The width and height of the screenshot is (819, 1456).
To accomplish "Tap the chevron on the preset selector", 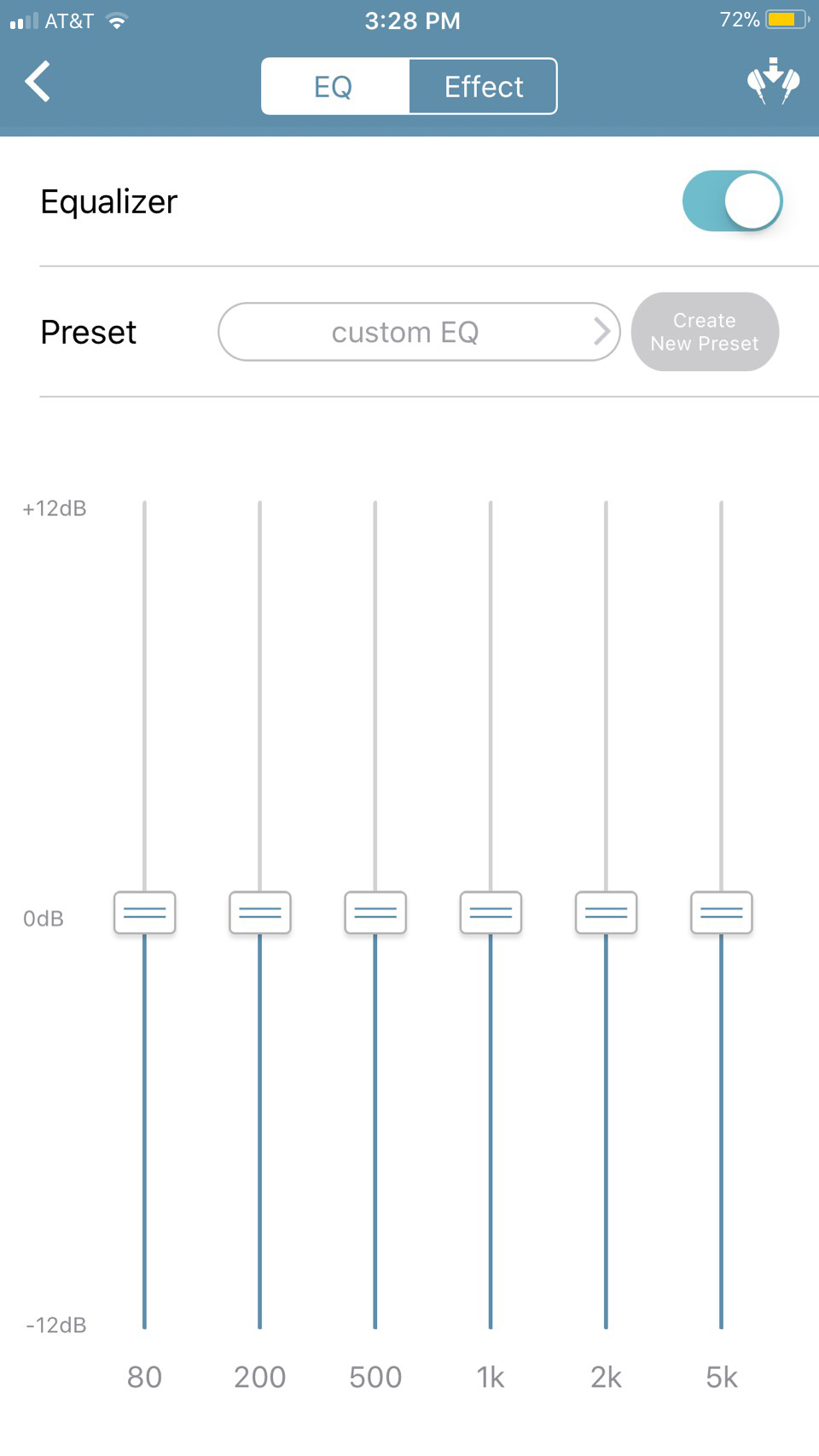I will (601, 332).
